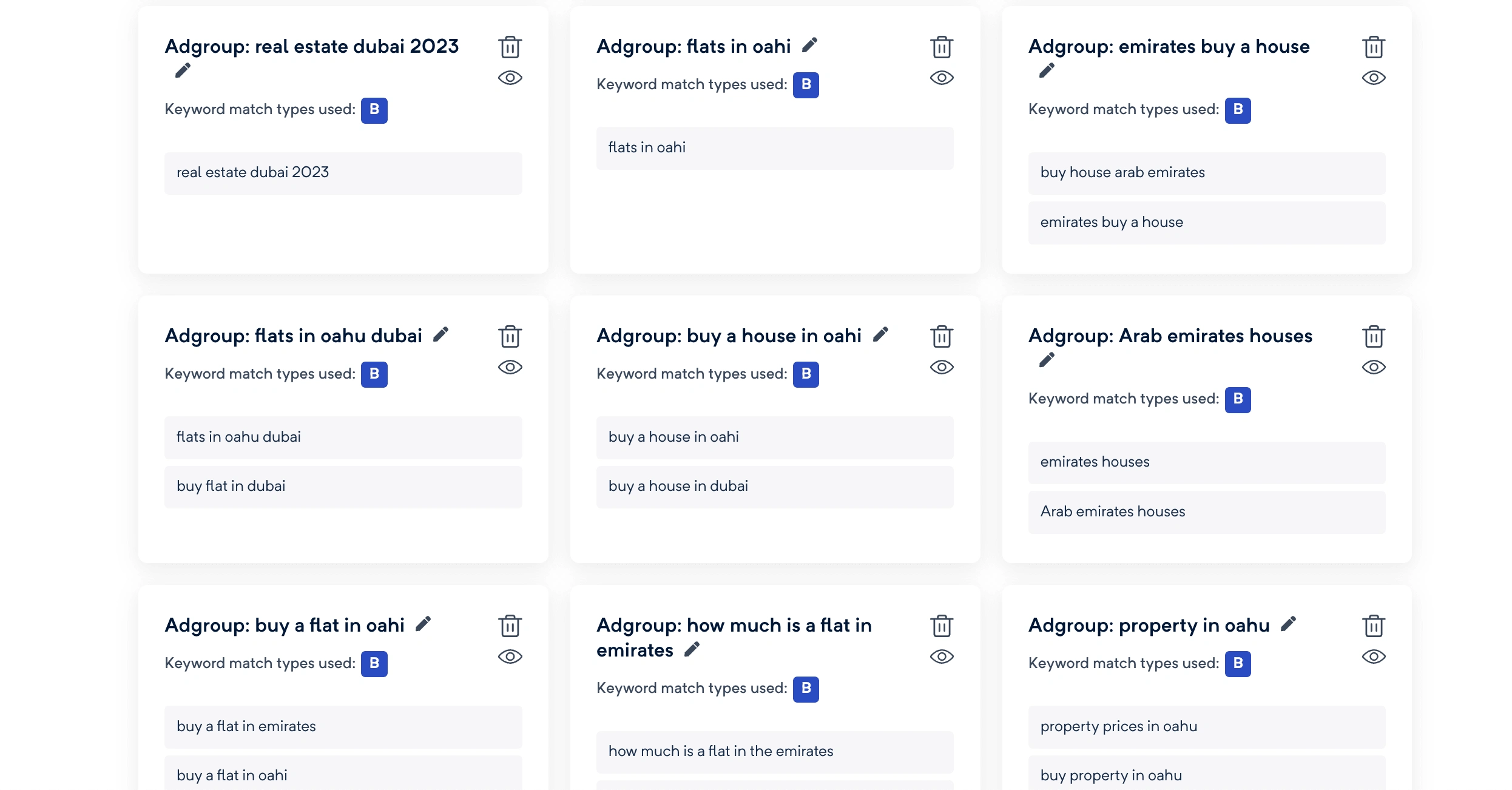Rename the 'flats in oahu dubai' adgroup
The height and width of the screenshot is (790, 1512).
(x=440, y=335)
